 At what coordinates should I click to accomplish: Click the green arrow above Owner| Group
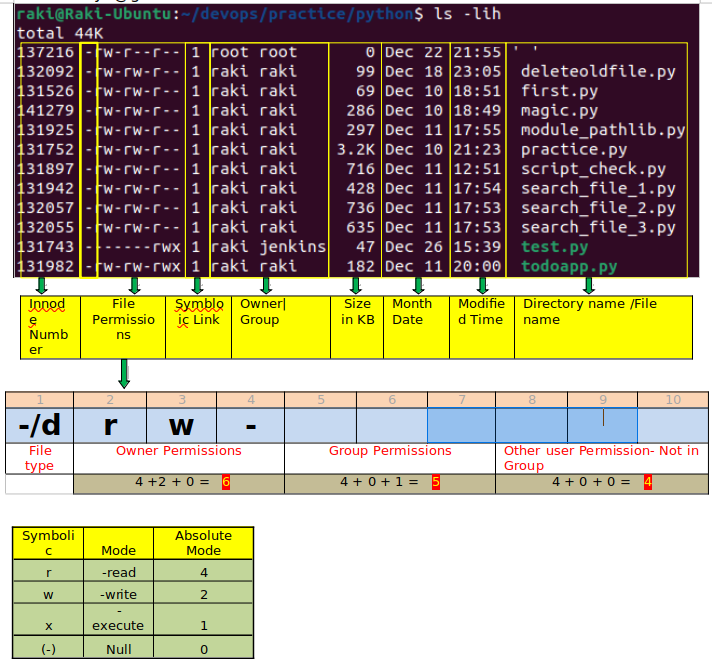tap(267, 286)
